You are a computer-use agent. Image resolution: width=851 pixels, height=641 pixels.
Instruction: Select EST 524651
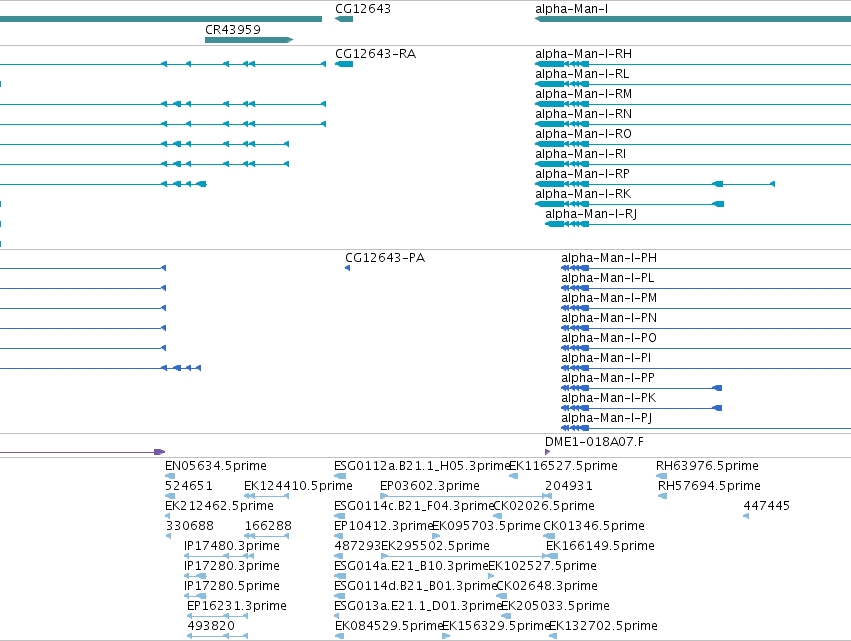(189, 486)
